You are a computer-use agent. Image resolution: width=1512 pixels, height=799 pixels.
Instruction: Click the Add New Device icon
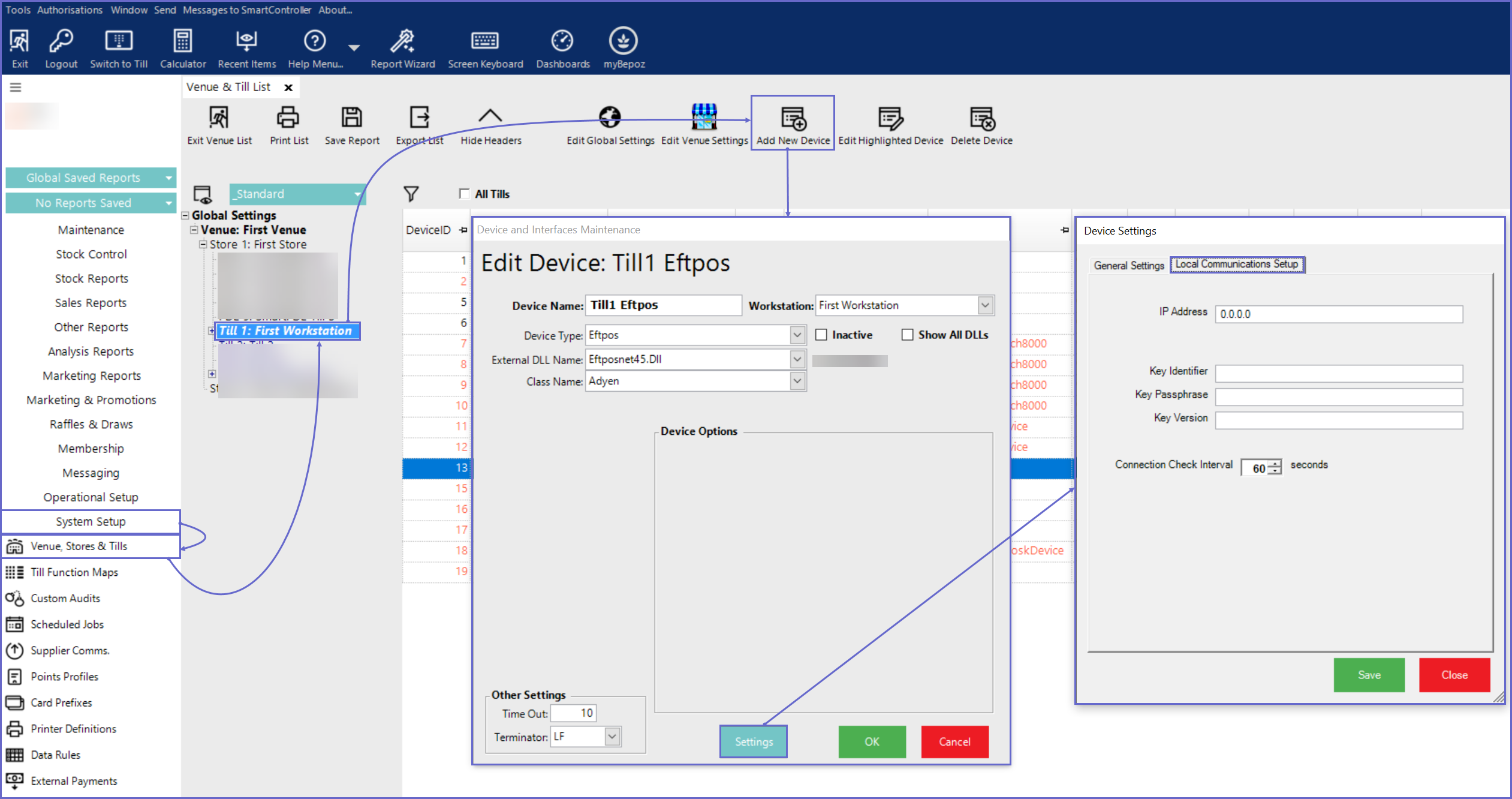point(793,119)
